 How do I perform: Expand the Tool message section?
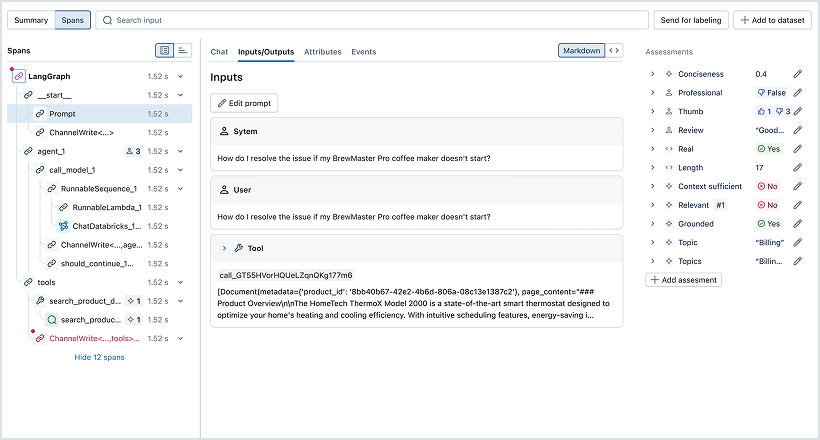point(224,248)
